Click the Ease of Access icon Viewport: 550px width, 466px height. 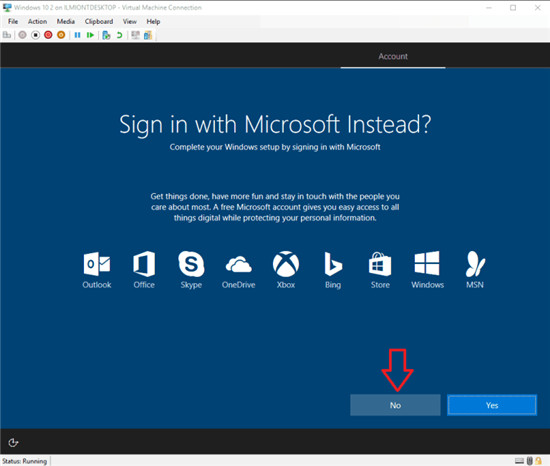coord(13,443)
